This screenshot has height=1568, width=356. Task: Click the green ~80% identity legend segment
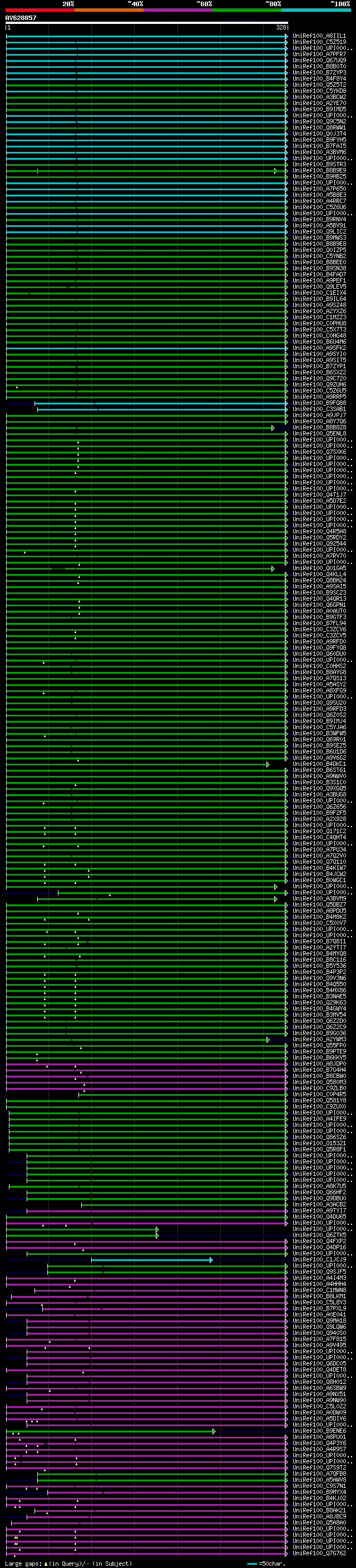pos(247,10)
